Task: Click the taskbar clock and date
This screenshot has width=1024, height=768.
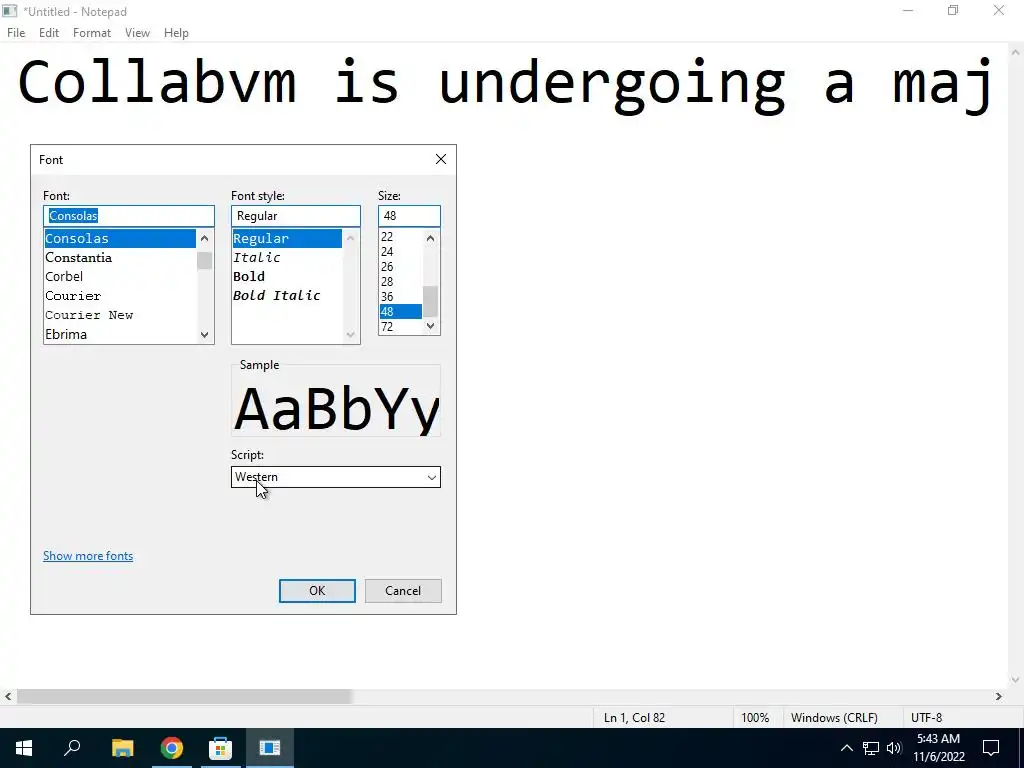Action: [x=938, y=748]
